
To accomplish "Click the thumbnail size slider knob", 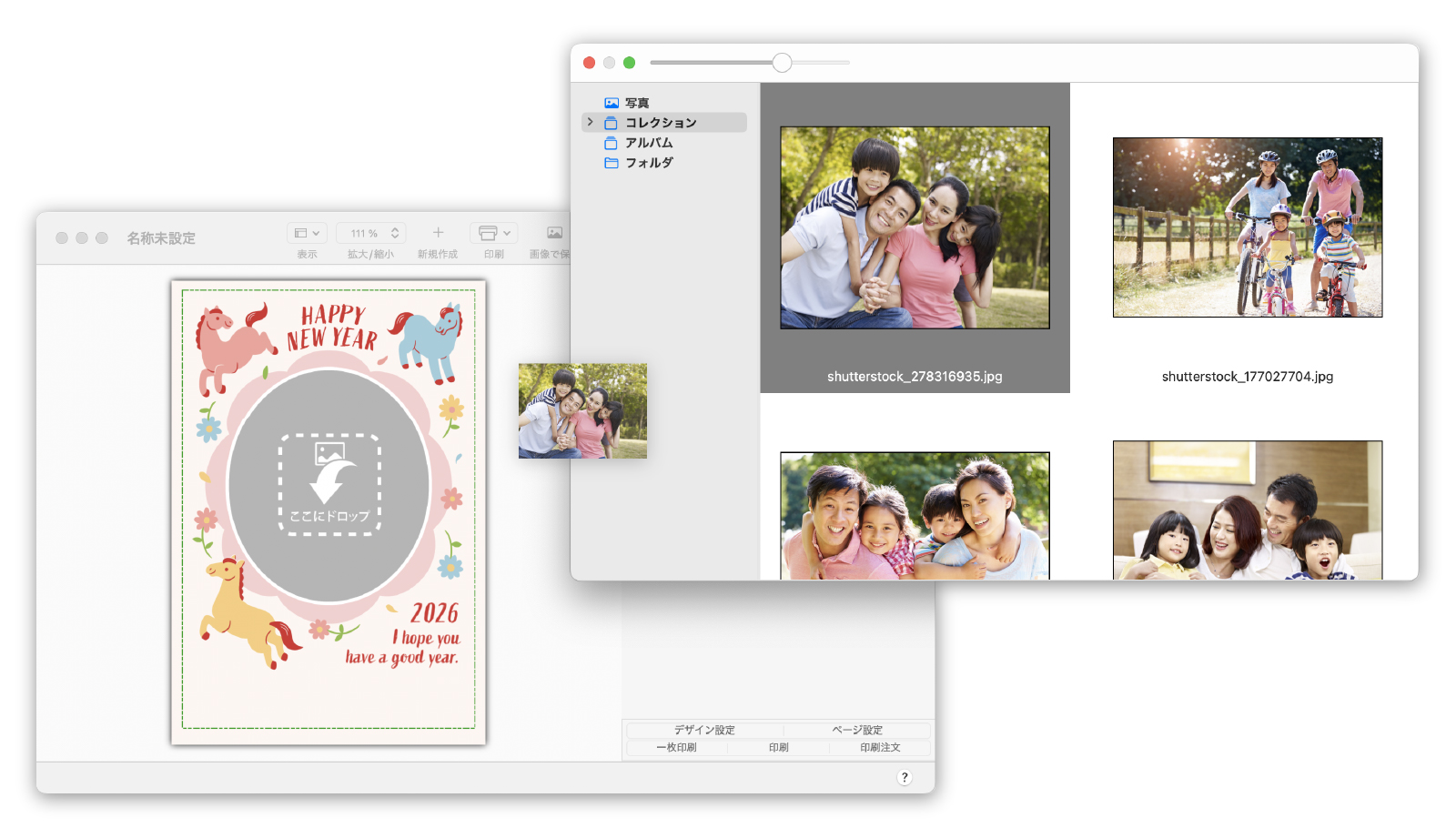I will click(782, 63).
